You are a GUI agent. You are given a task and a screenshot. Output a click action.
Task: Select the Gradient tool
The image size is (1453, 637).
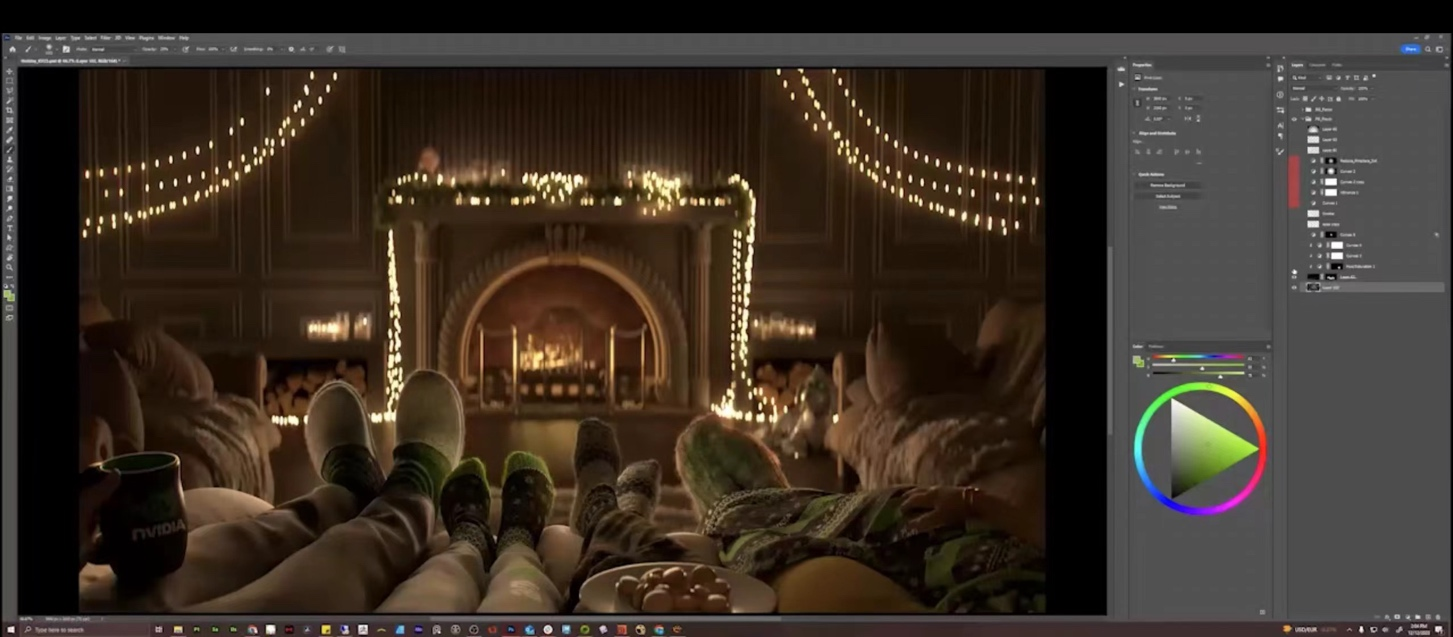[x=8, y=188]
